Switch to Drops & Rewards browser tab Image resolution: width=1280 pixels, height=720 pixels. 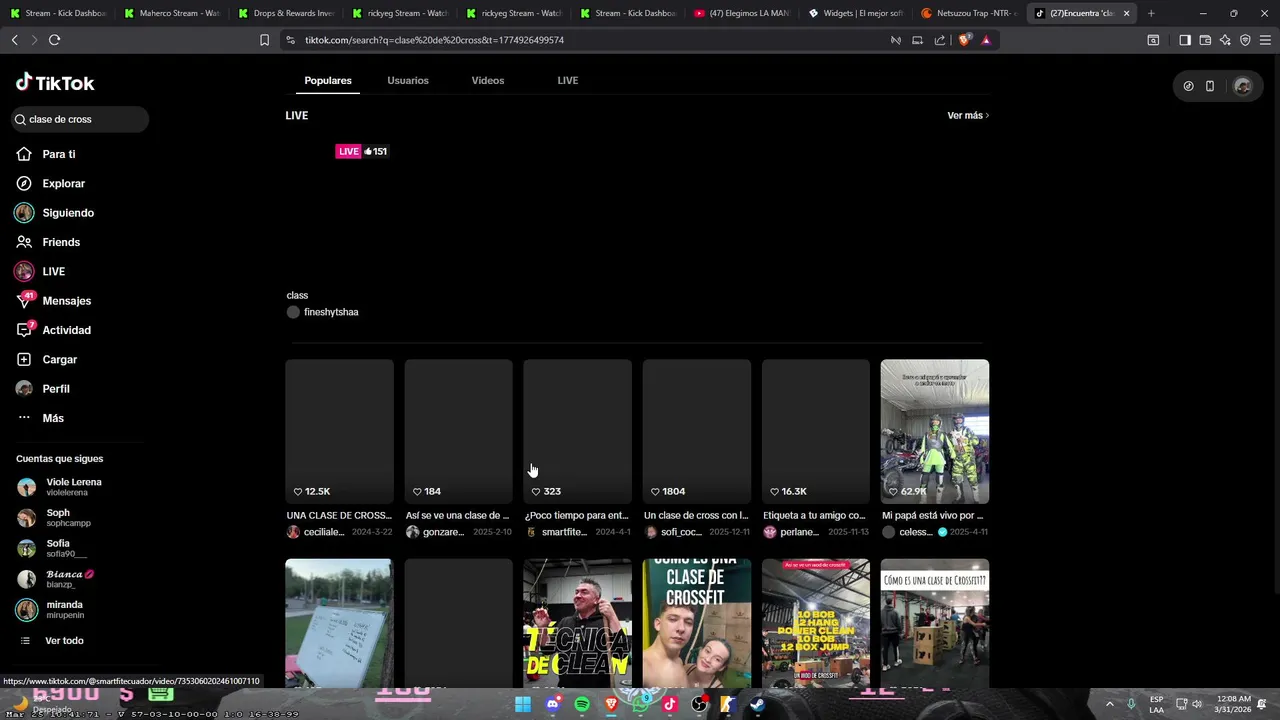[285, 13]
